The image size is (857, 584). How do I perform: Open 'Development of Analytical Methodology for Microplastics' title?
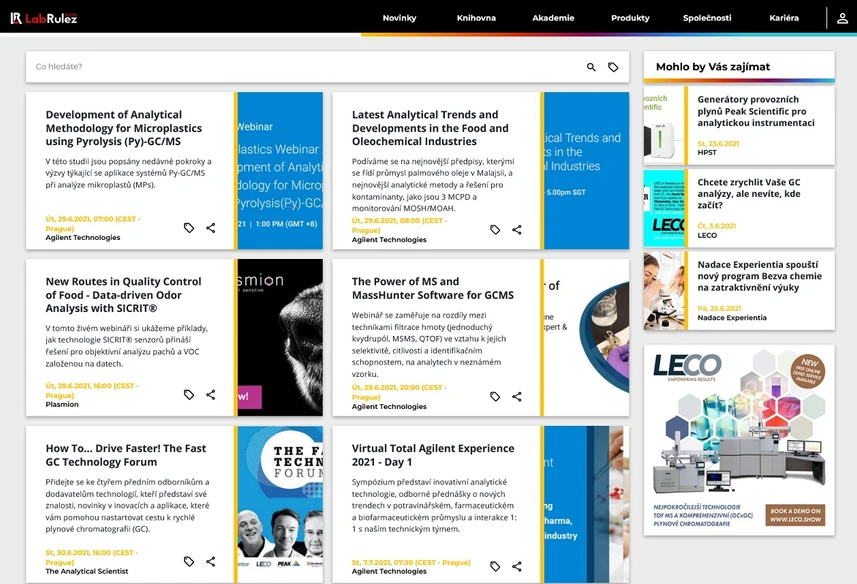click(x=124, y=128)
